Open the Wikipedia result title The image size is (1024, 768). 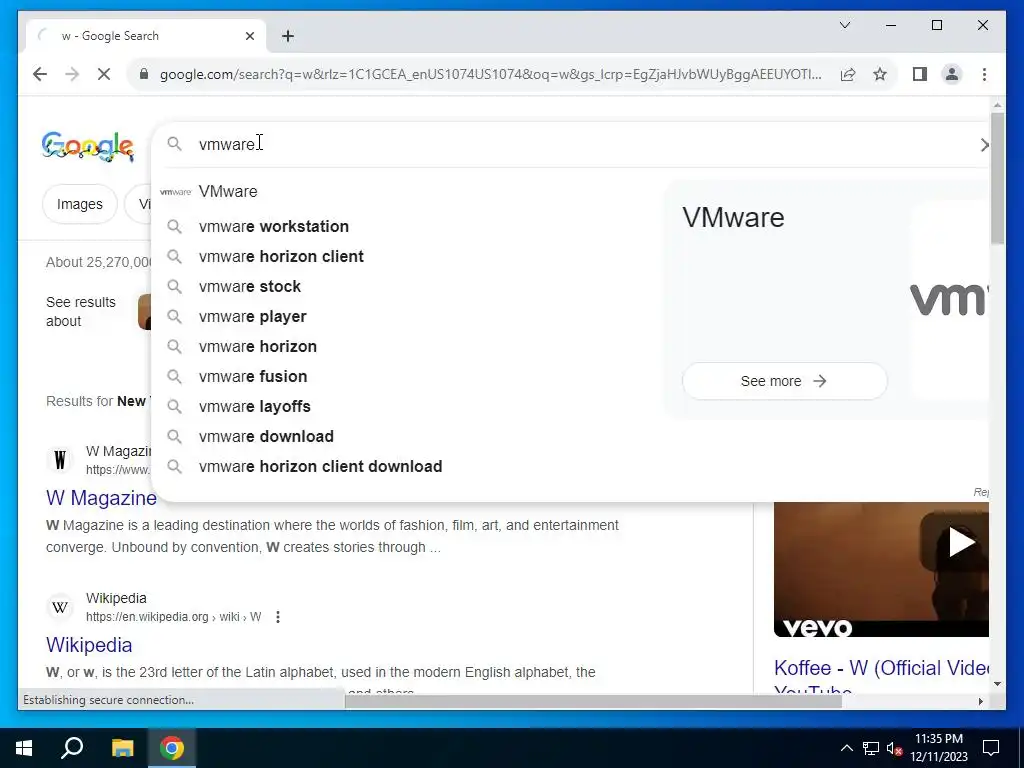click(89, 645)
